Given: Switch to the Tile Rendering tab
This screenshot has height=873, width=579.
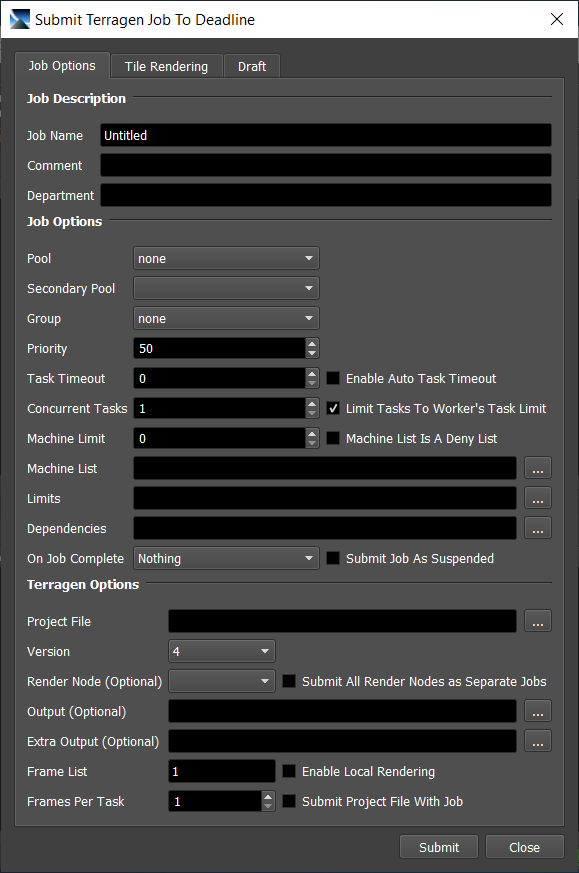Looking at the screenshot, I should point(166,66).
